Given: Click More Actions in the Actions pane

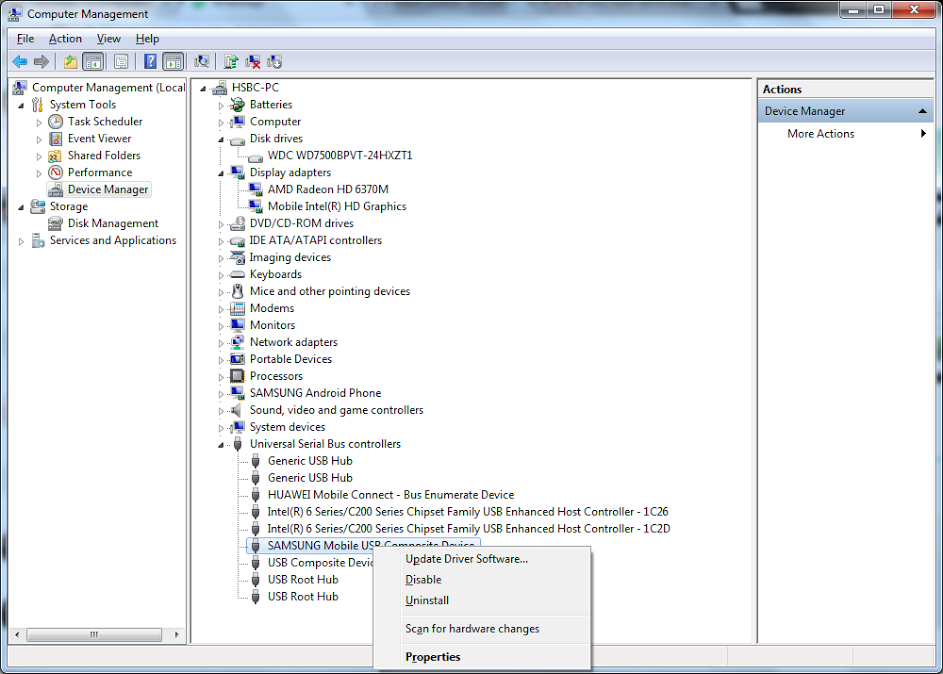Looking at the screenshot, I should 820,133.
